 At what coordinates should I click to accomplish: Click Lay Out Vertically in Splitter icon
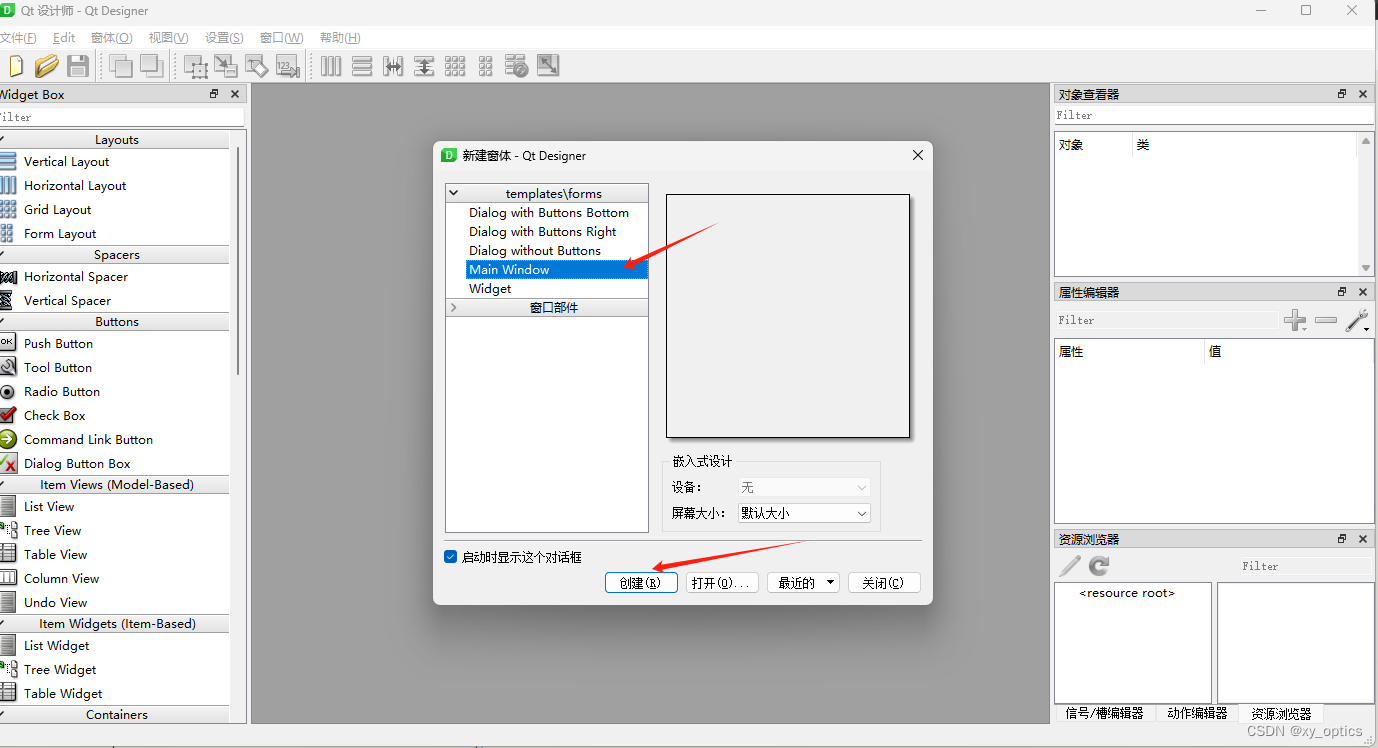tap(424, 66)
